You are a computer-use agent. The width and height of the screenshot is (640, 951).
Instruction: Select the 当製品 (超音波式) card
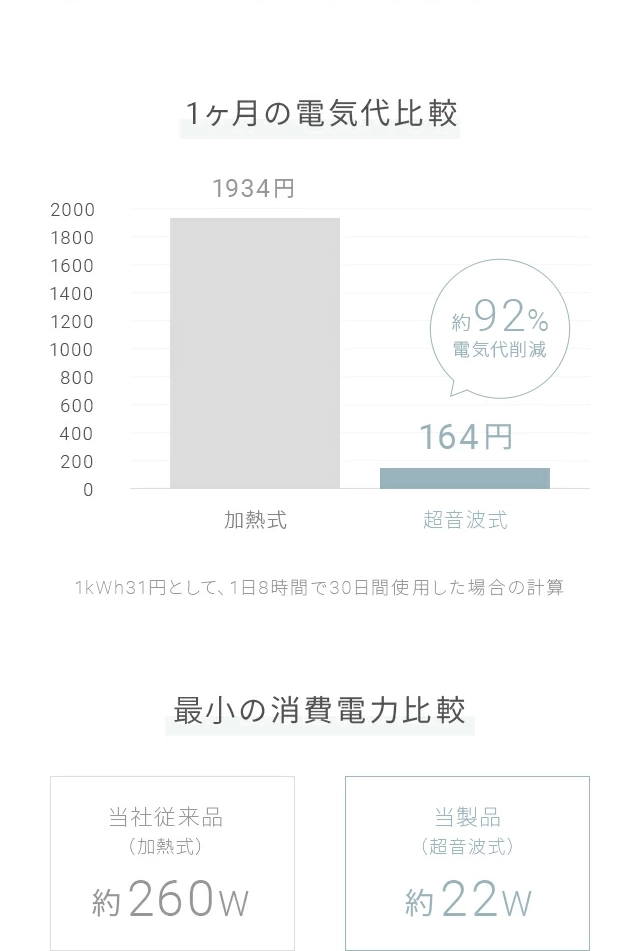tap(467, 864)
